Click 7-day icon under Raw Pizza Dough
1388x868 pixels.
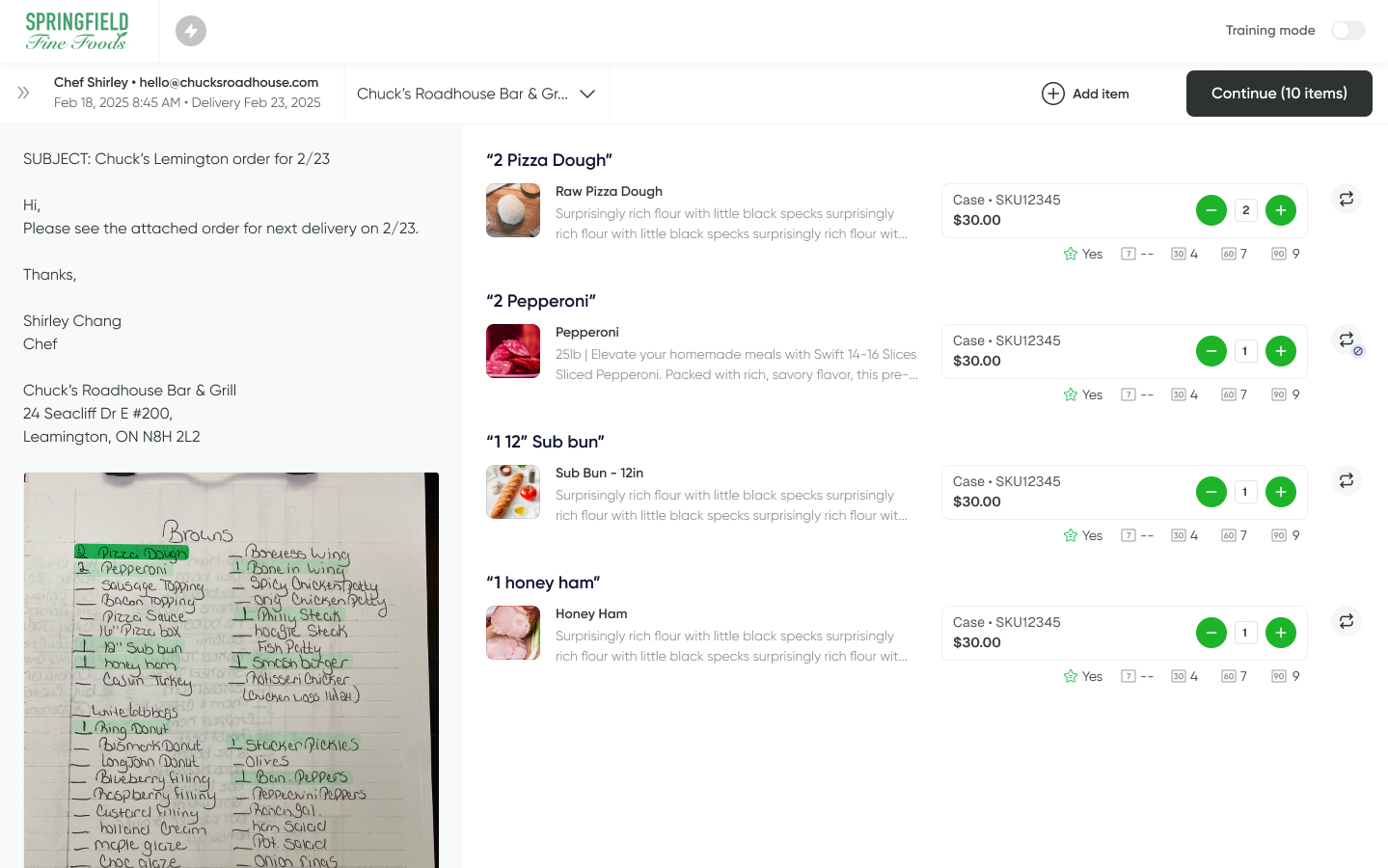point(1128,254)
